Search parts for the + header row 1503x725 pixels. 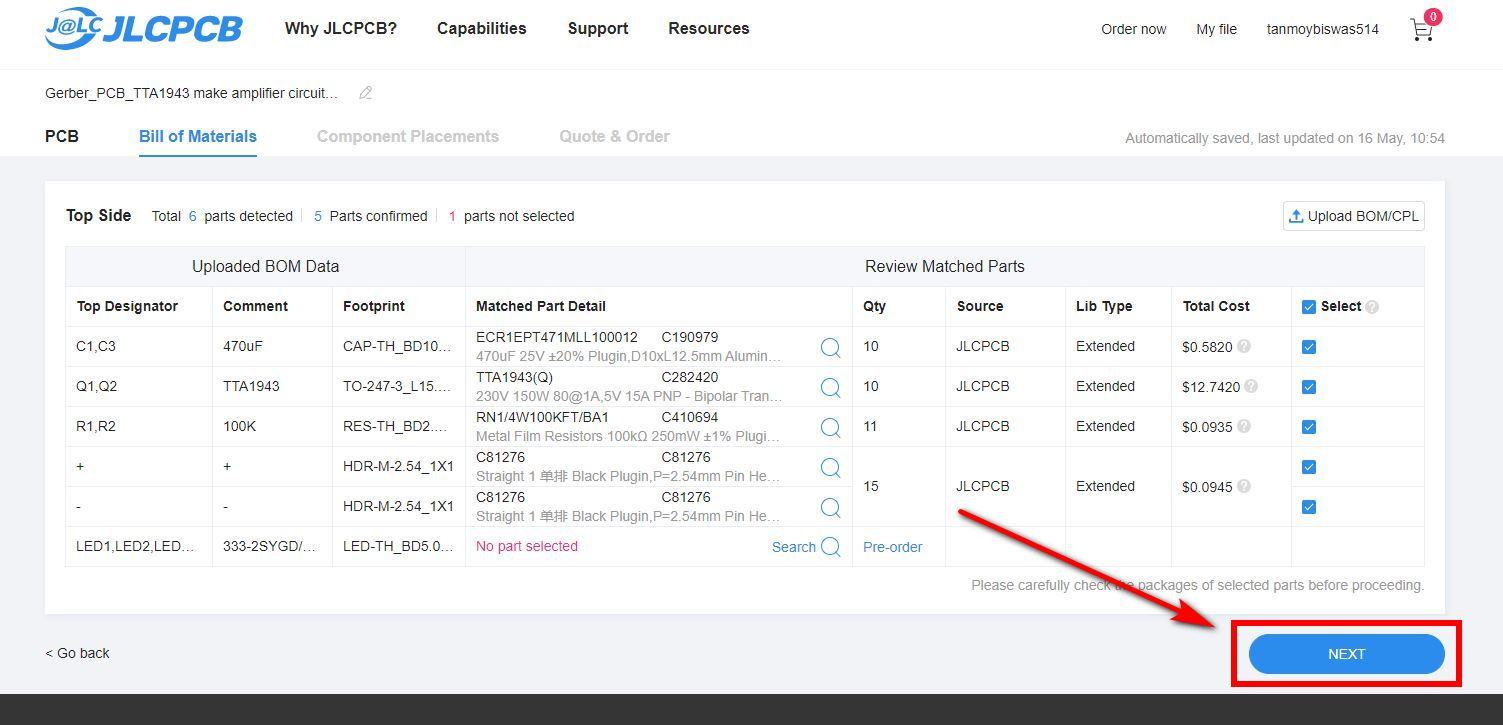coord(830,467)
